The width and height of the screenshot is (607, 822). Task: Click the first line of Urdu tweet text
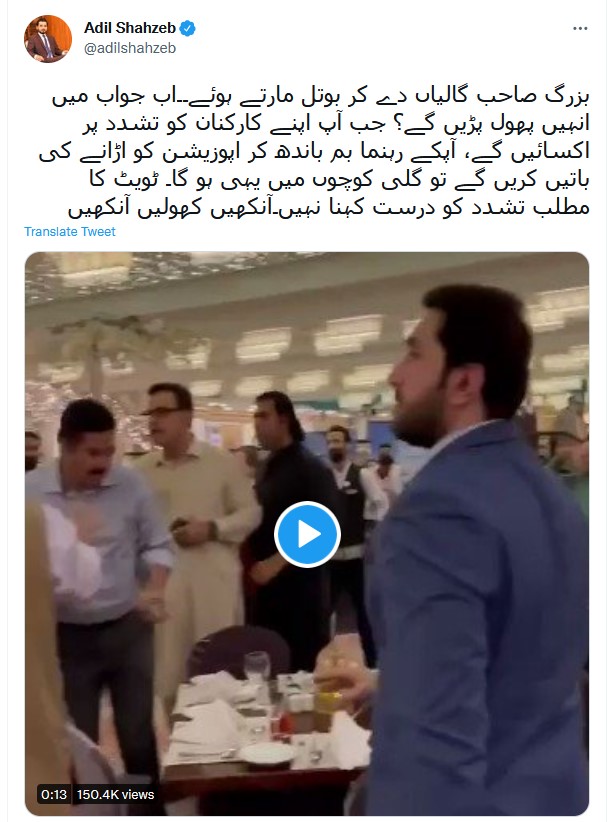point(321,96)
